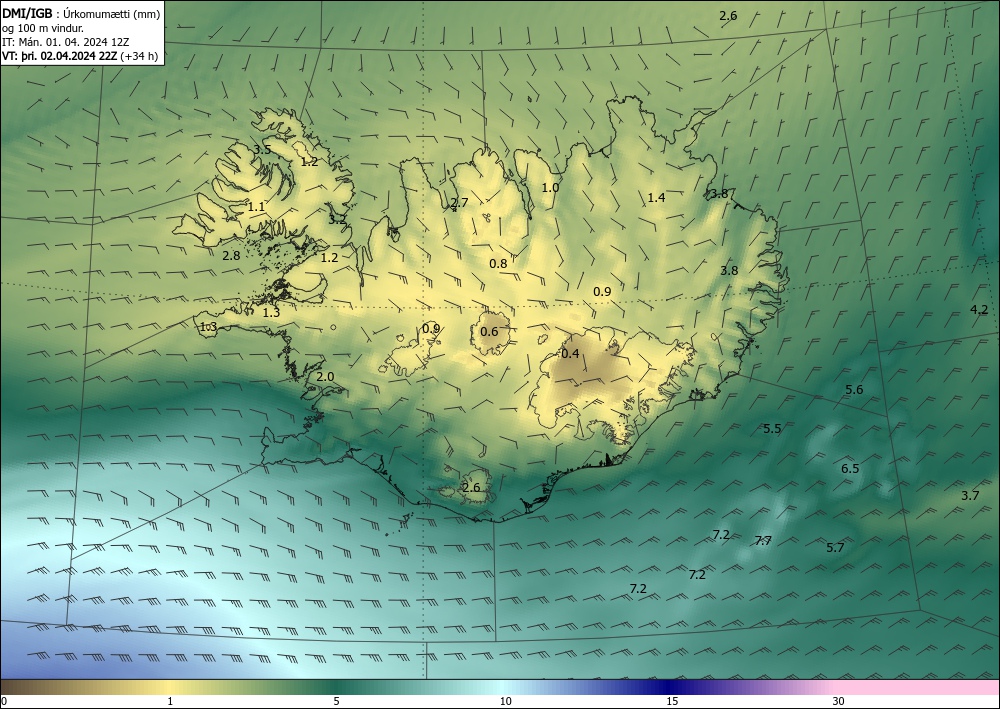Viewport: 1000px width, 709px height.
Task: Click the legend scale label '0'
Action: (4, 702)
